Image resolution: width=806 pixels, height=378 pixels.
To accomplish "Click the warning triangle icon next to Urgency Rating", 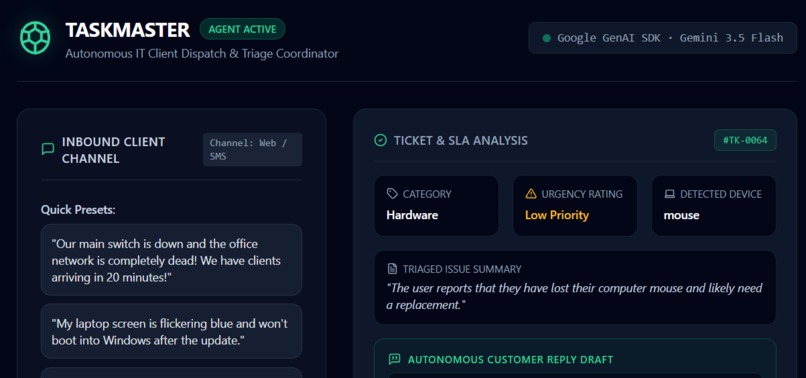I will coord(531,194).
